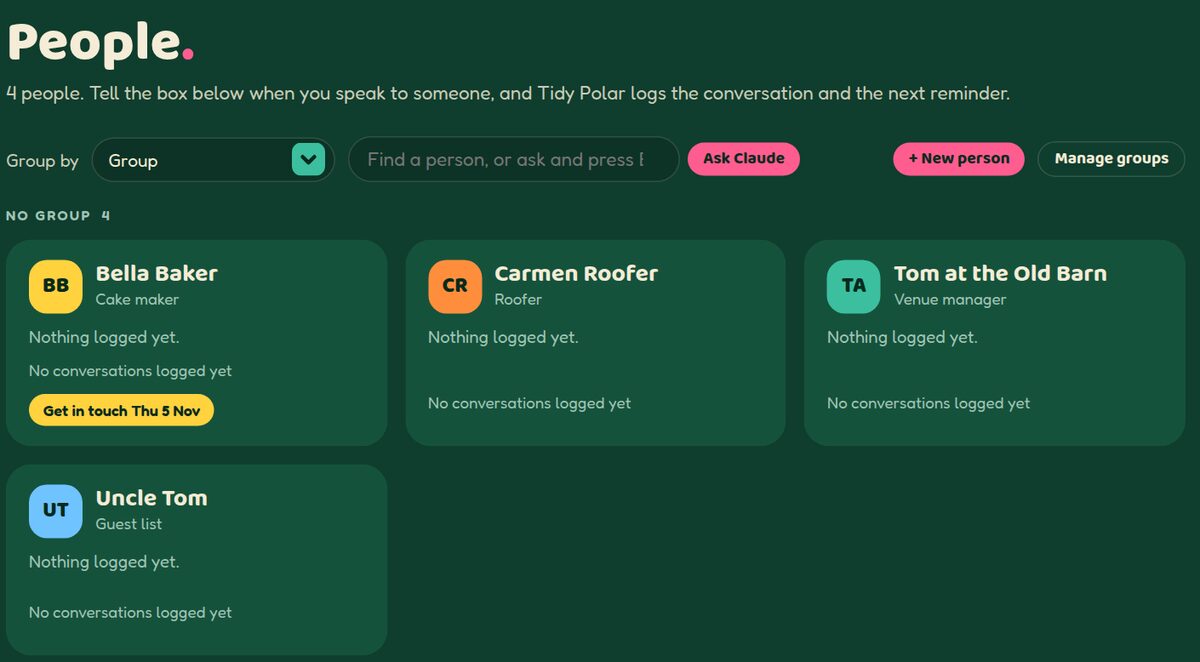
Task: Click the TA avatar for Tom at the Old Barn
Action: coord(853,286)
